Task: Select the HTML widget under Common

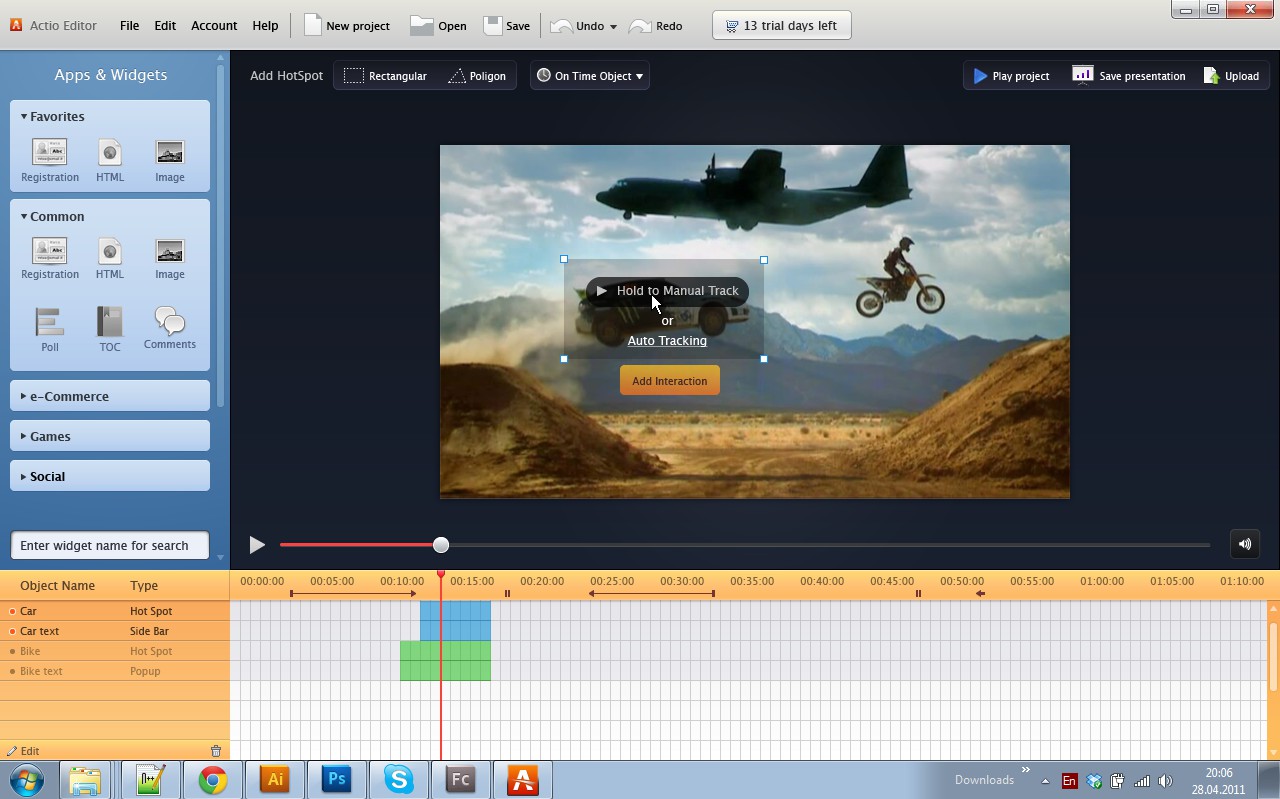Action: pyautogui.click(x=110, y=258)
